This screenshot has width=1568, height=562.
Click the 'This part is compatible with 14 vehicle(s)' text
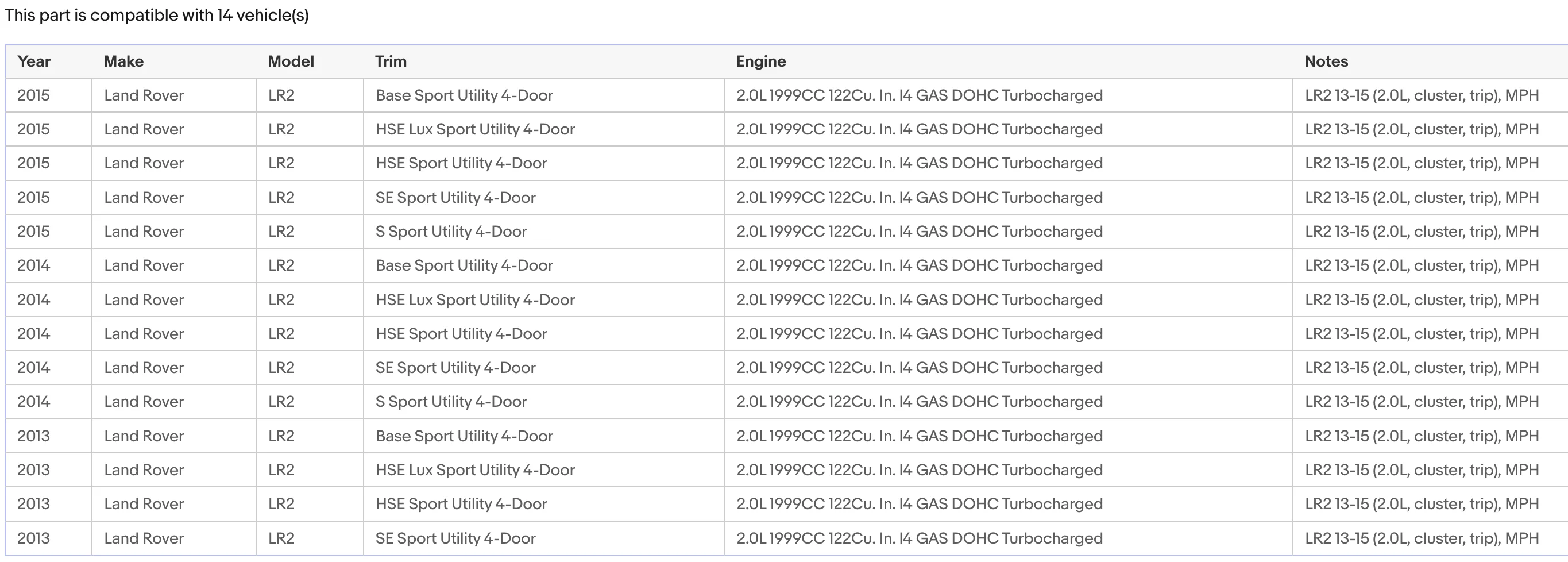[157, 15]
